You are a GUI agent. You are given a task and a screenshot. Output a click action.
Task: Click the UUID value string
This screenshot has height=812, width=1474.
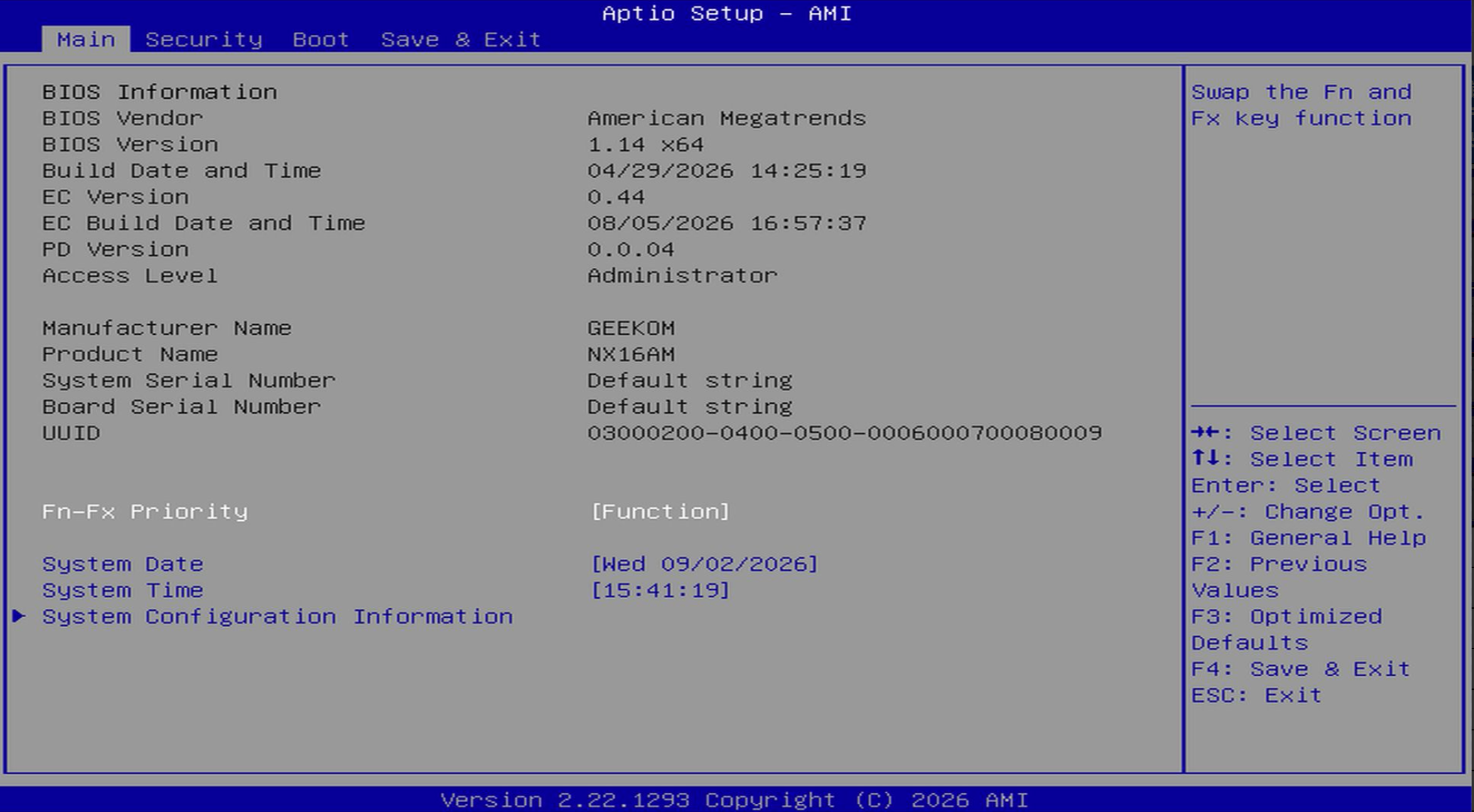coord(844,433)
